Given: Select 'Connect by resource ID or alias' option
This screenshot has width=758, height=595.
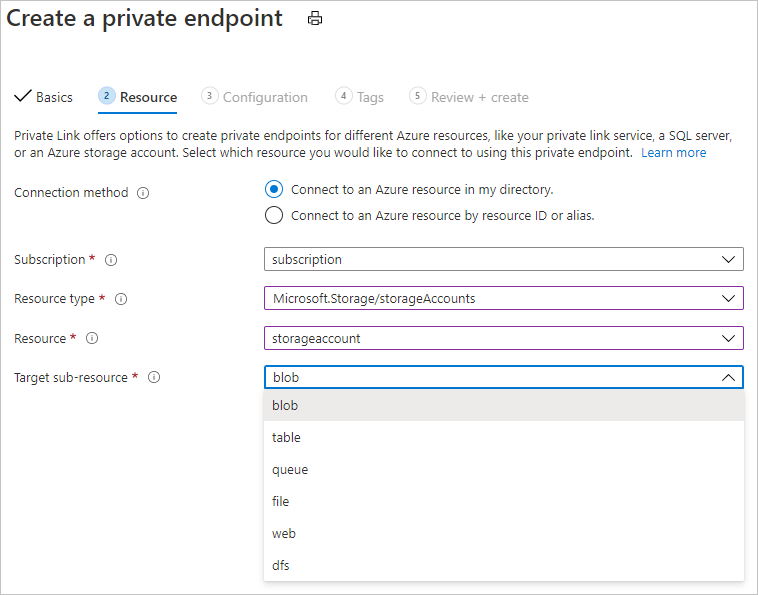Looking at the screenshot, I should [274, 215].
